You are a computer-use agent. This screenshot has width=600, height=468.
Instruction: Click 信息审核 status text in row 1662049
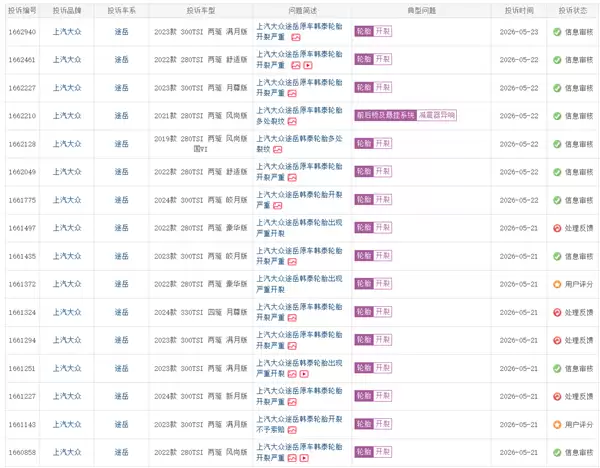(579, 172)
